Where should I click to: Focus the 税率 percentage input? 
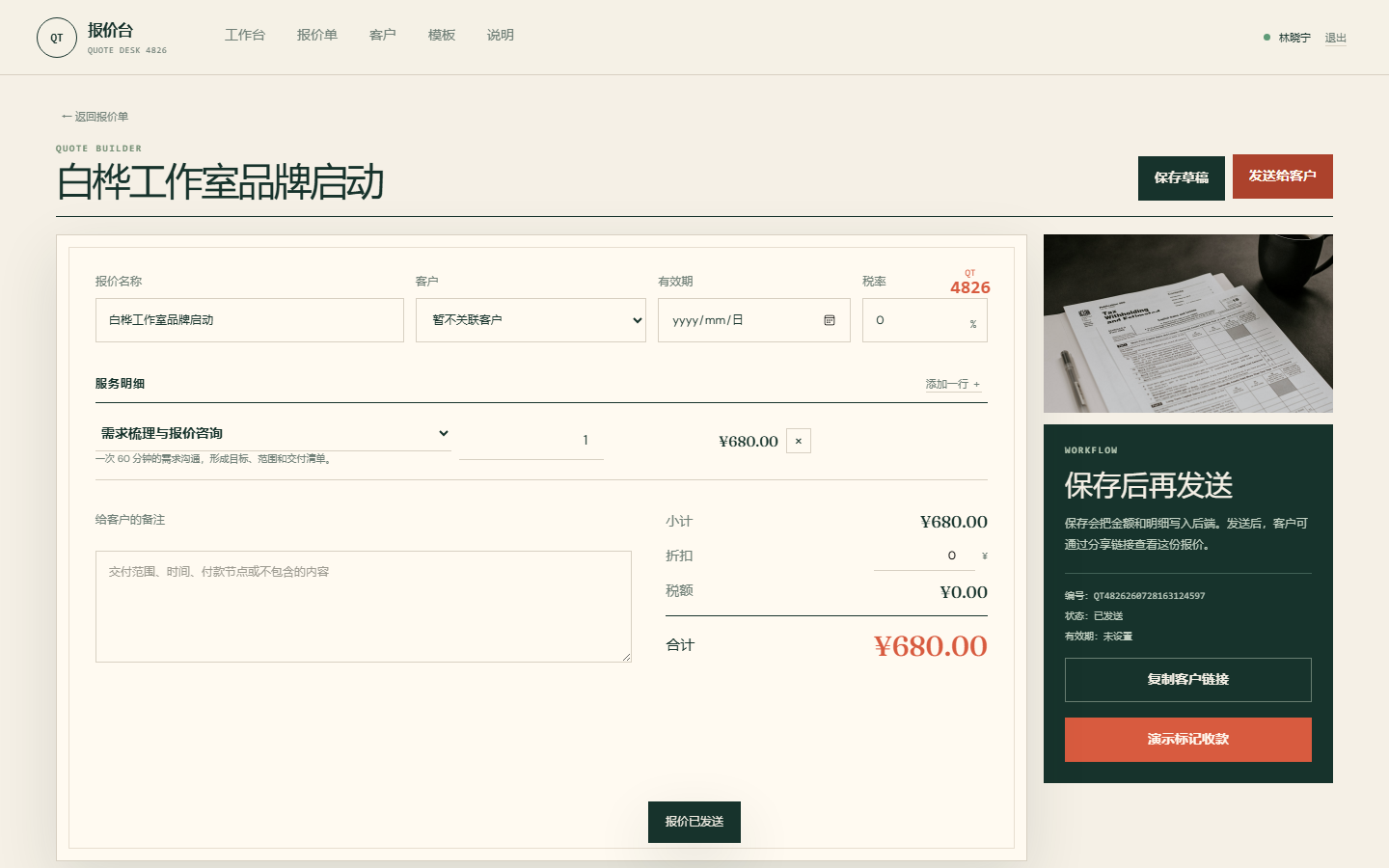(925, 320)
